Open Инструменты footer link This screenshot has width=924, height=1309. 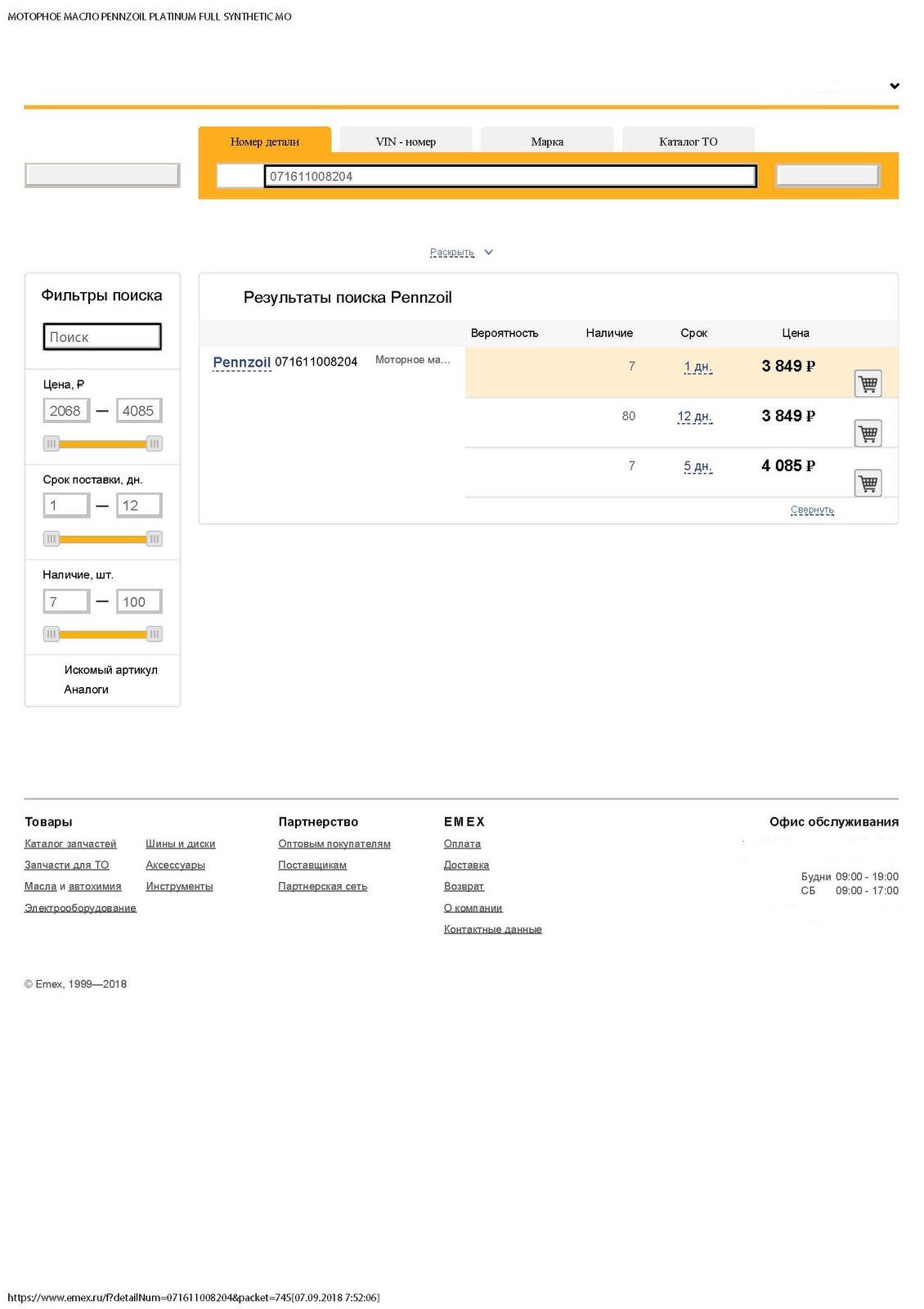[179, 886]
